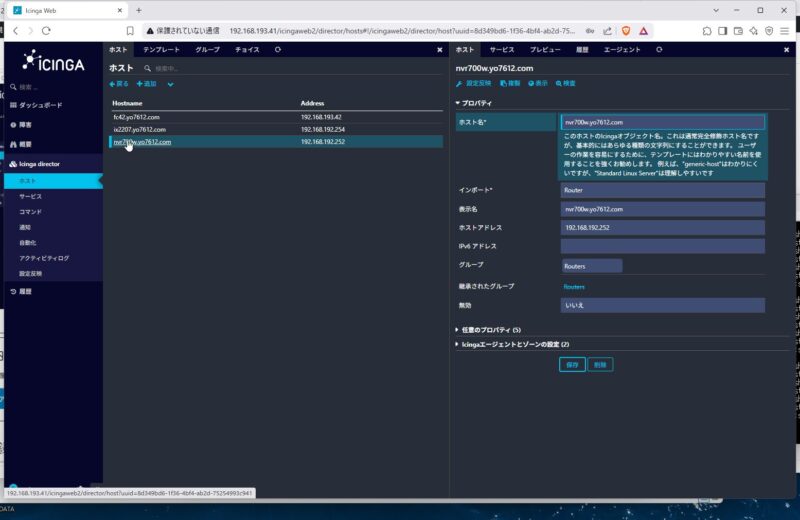This screenshot has height=520, width=800.
Task: Reload the browser page
Action: click(x=46, y=31)
